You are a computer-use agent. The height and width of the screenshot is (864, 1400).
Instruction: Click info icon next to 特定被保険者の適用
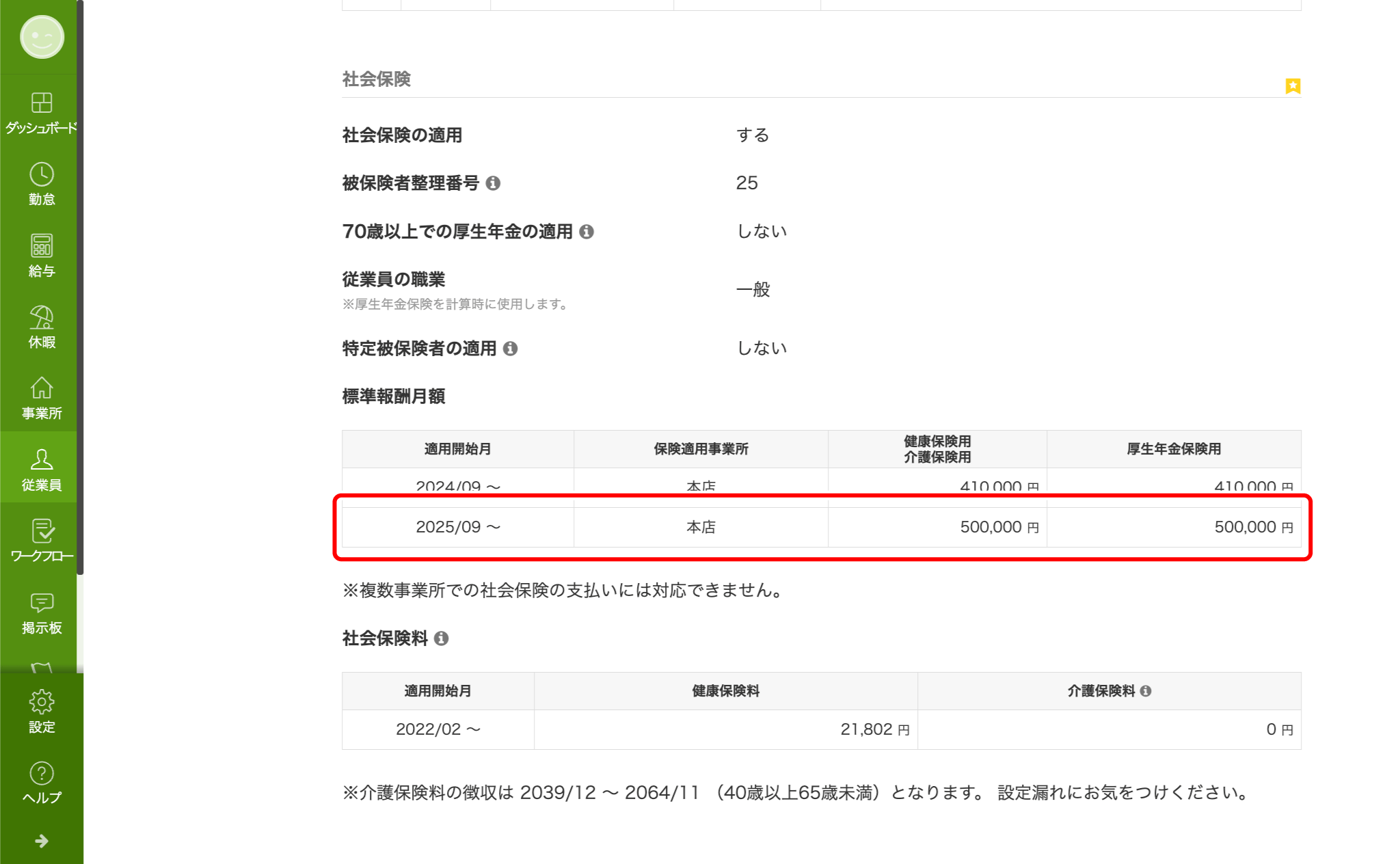tap(510, 349)
